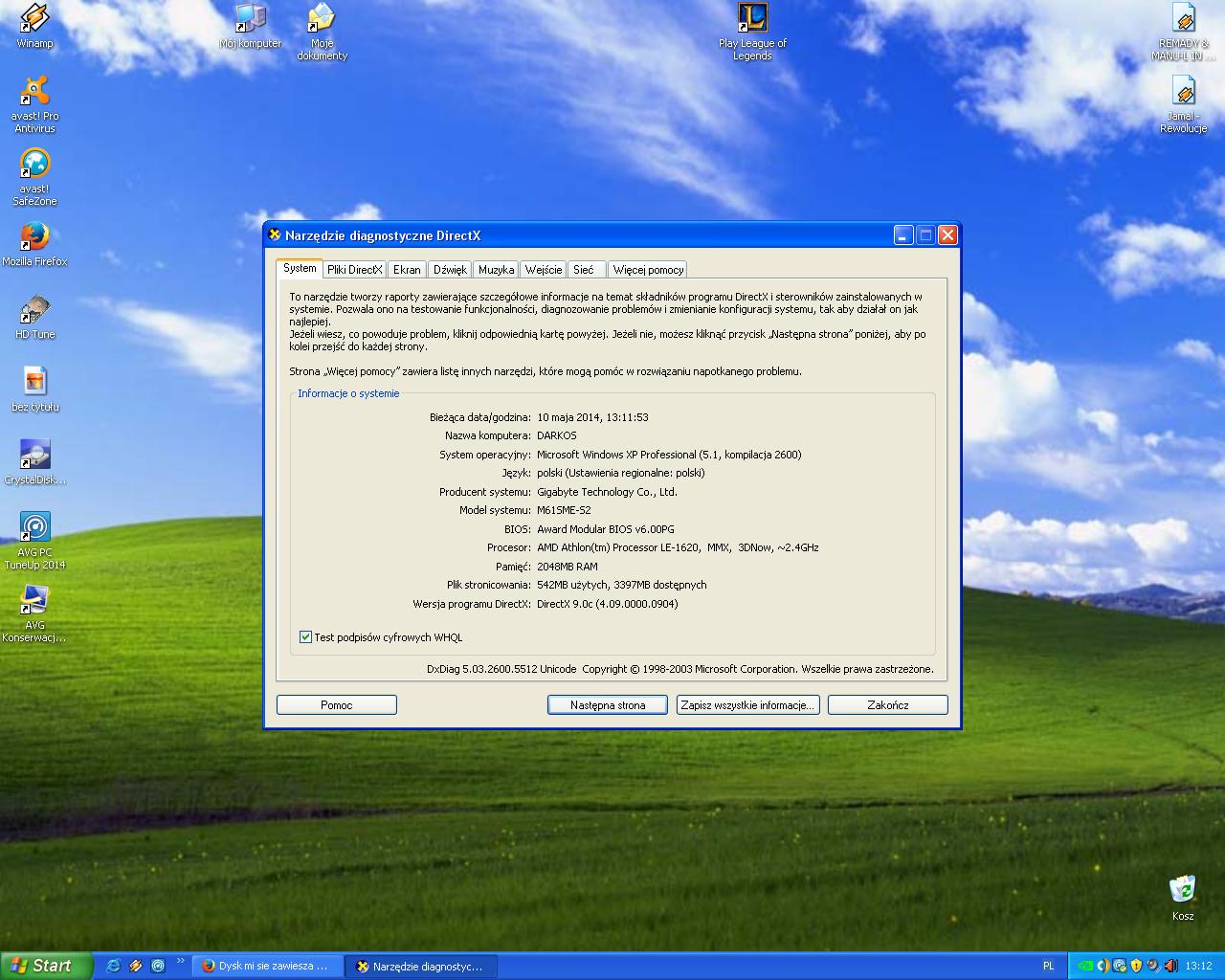Select the CrystalDisk desktop icon
This screenshot has height=980, width=1225.
coord(34,462)
